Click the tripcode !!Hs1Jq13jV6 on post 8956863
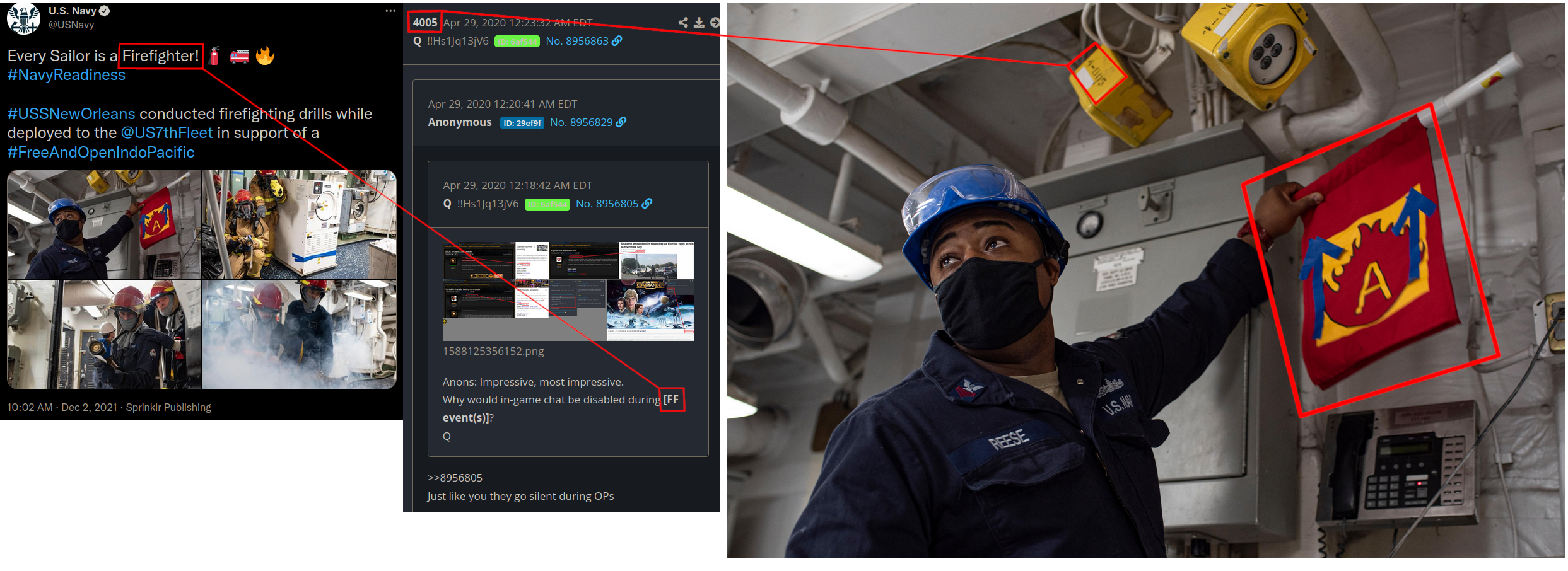The width and height of the screenshot is (1568, 571). (x=457, y=41)
